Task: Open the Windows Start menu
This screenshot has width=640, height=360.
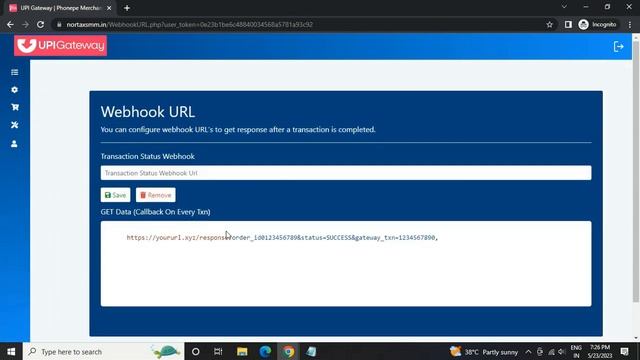Action: coord(11,351)
